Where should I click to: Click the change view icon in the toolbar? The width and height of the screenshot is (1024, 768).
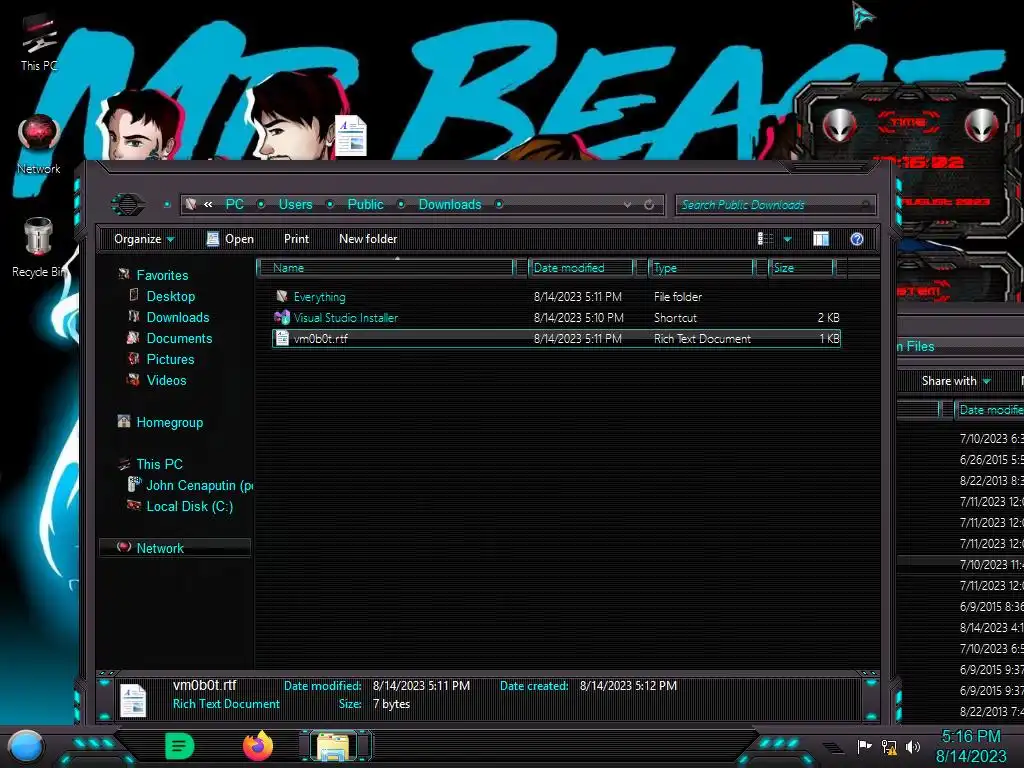pyautogui.click(x=765, y=239)
